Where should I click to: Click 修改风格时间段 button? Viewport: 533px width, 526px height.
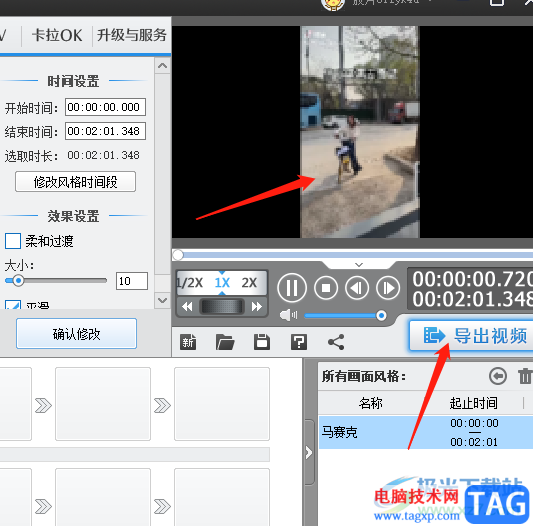pyautogui.click(x=75, y=182)
